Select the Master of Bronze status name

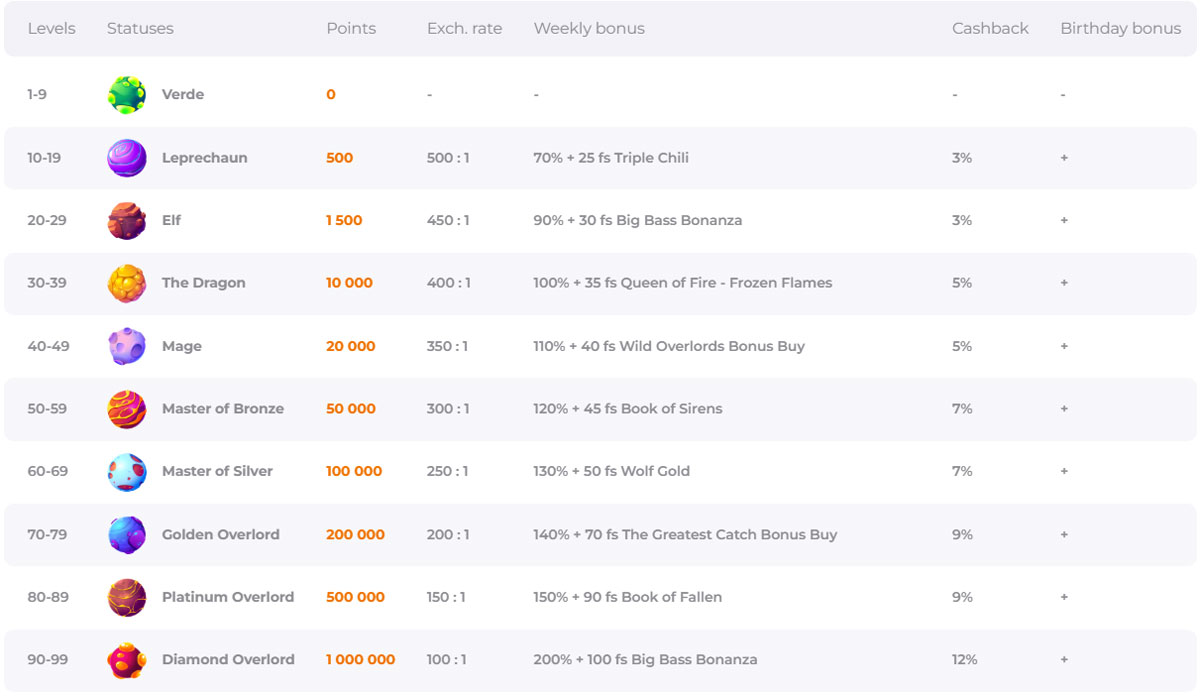(223, 409)
